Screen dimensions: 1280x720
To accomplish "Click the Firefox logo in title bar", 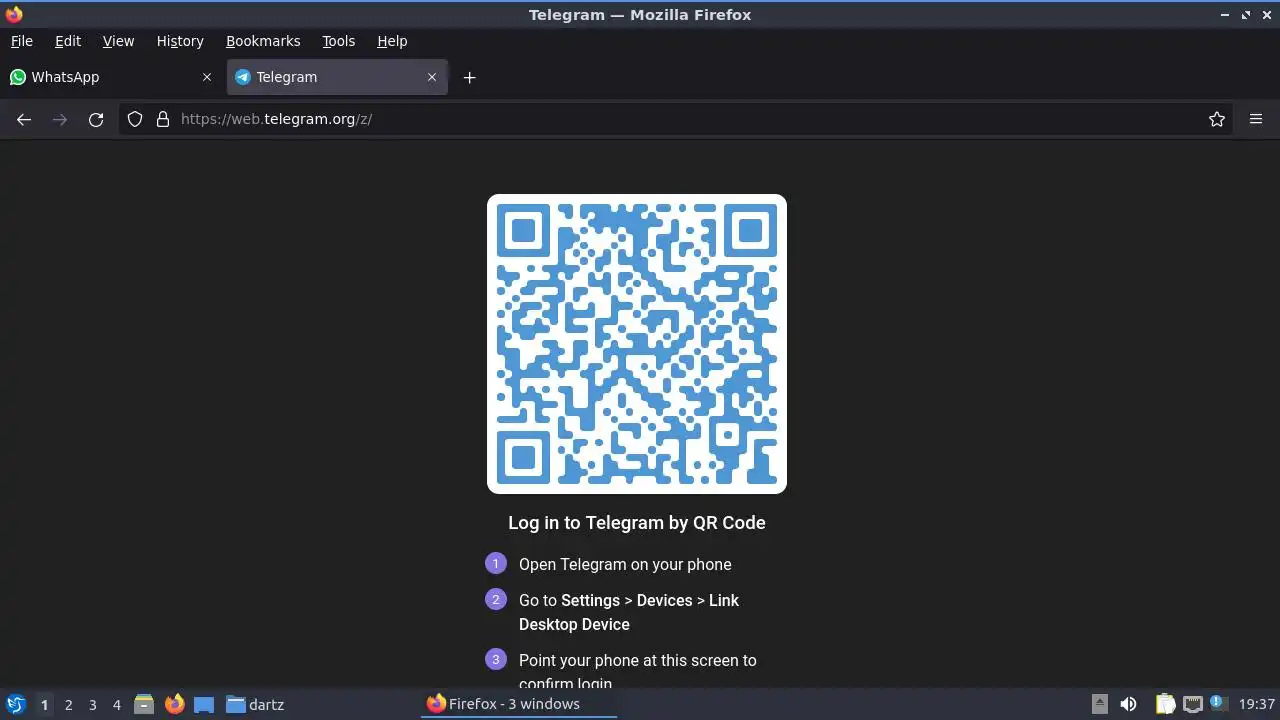I will click(x=14, y=14).
